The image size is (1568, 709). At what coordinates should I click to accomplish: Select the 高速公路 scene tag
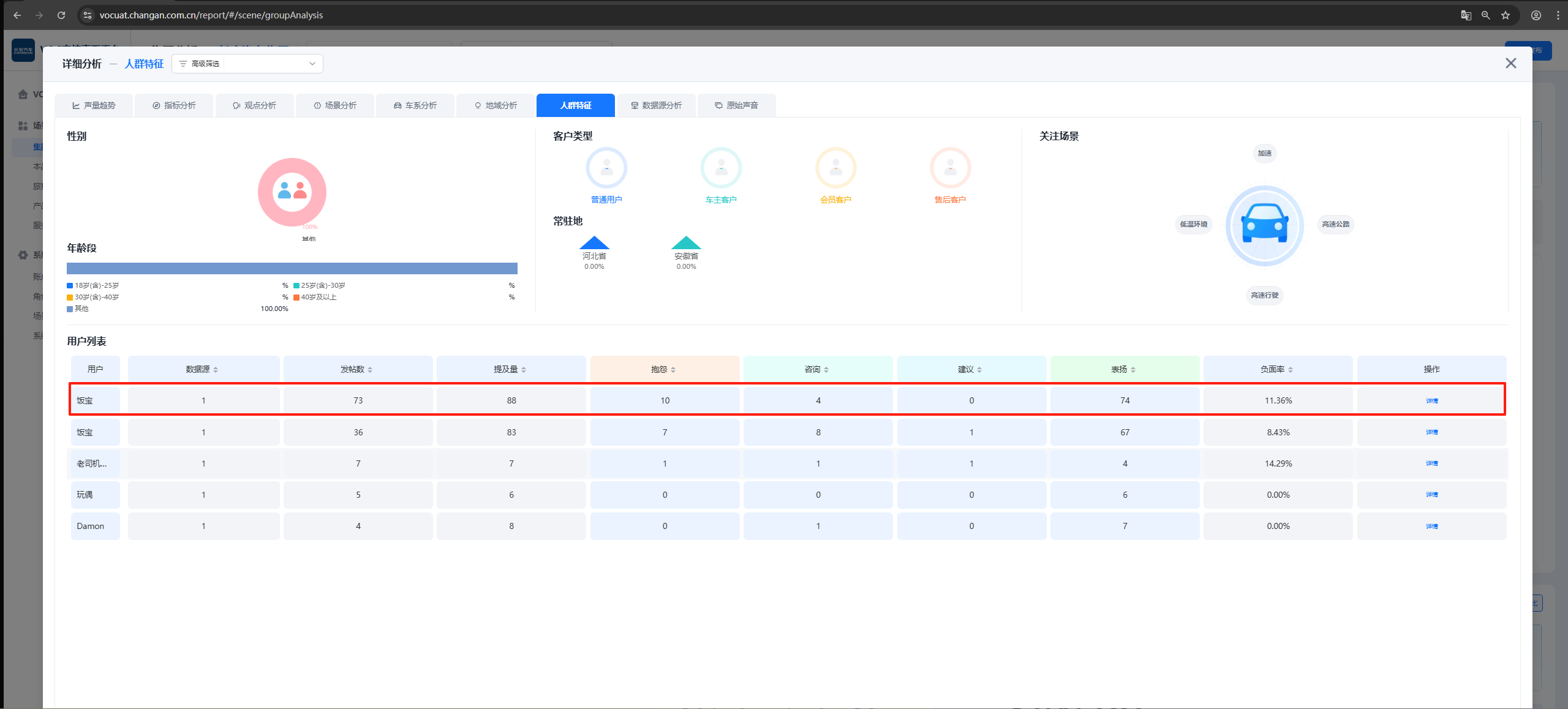(x=1335, y=224)
